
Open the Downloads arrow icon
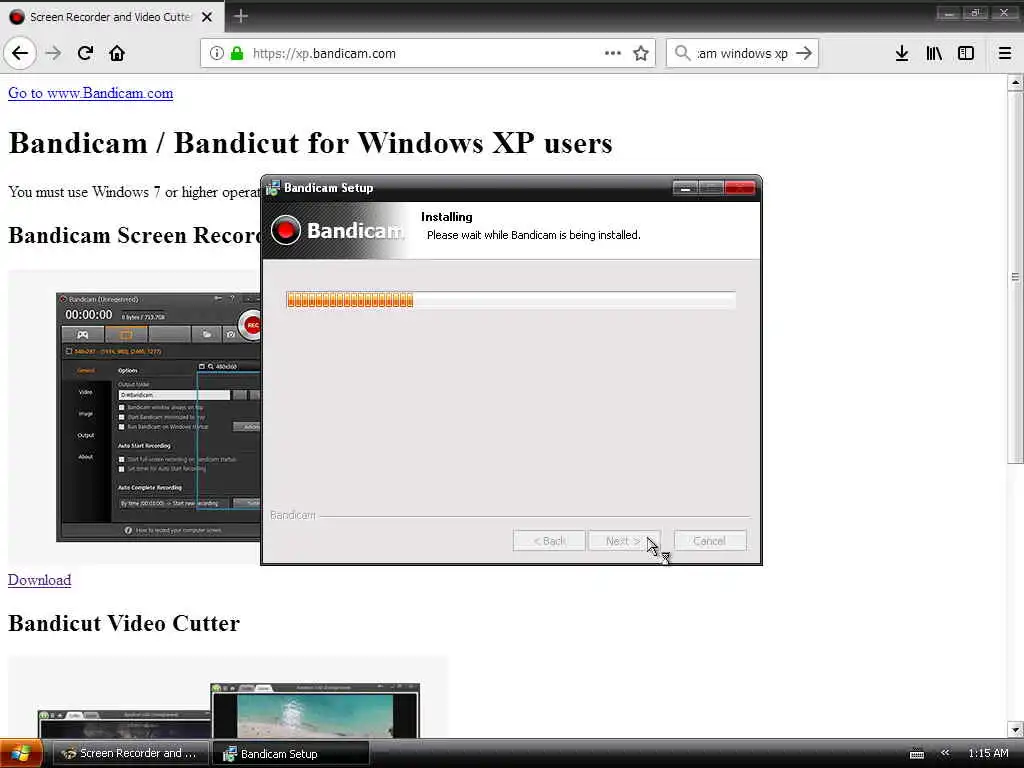click(902, 53)
